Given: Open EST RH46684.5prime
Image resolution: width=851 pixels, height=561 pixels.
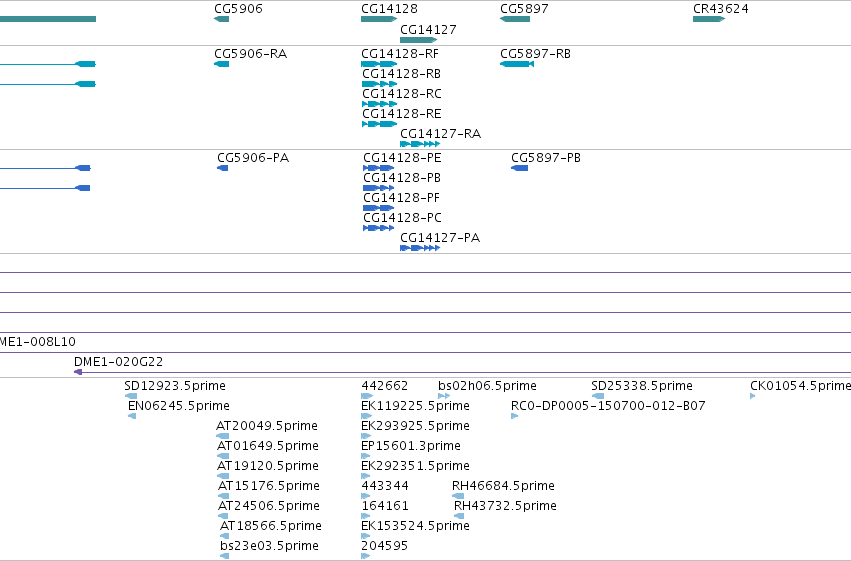Looking at the screenshot, I should pos(503,486).
